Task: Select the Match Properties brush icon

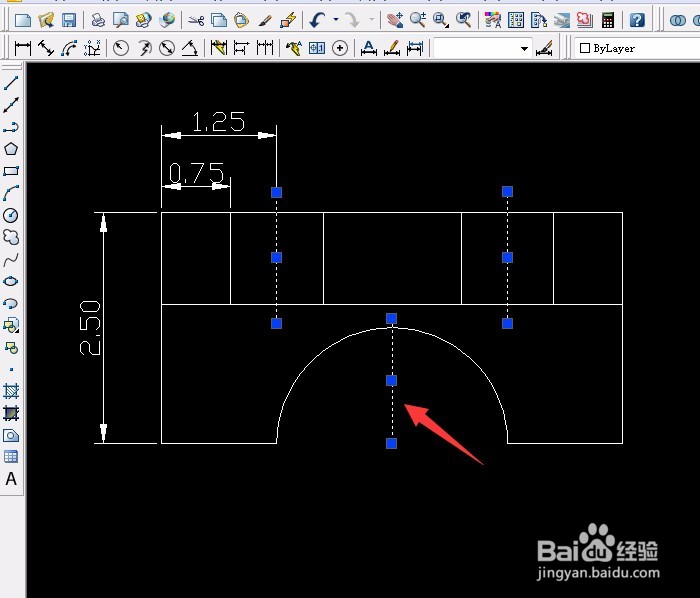Action: pos(265,20)
